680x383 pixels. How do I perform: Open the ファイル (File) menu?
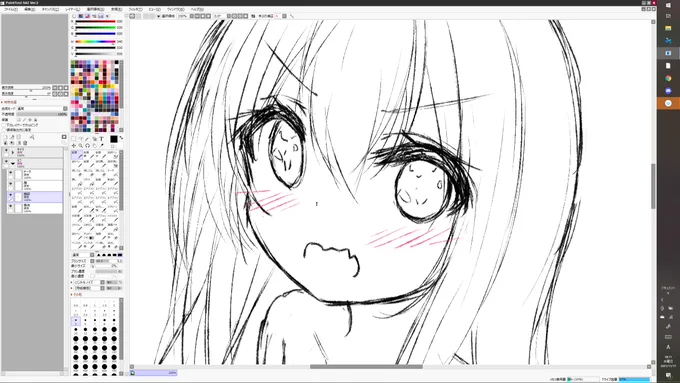pyautogui.click(x=11, y=9)
